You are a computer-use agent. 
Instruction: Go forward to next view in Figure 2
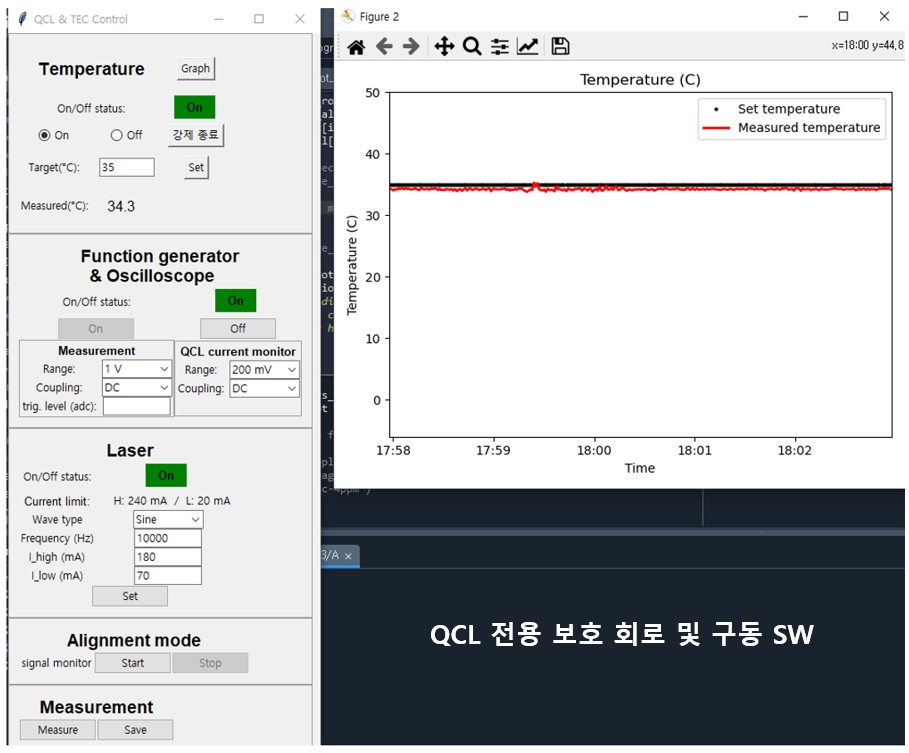pyautogui.click(x=411, y=46)
